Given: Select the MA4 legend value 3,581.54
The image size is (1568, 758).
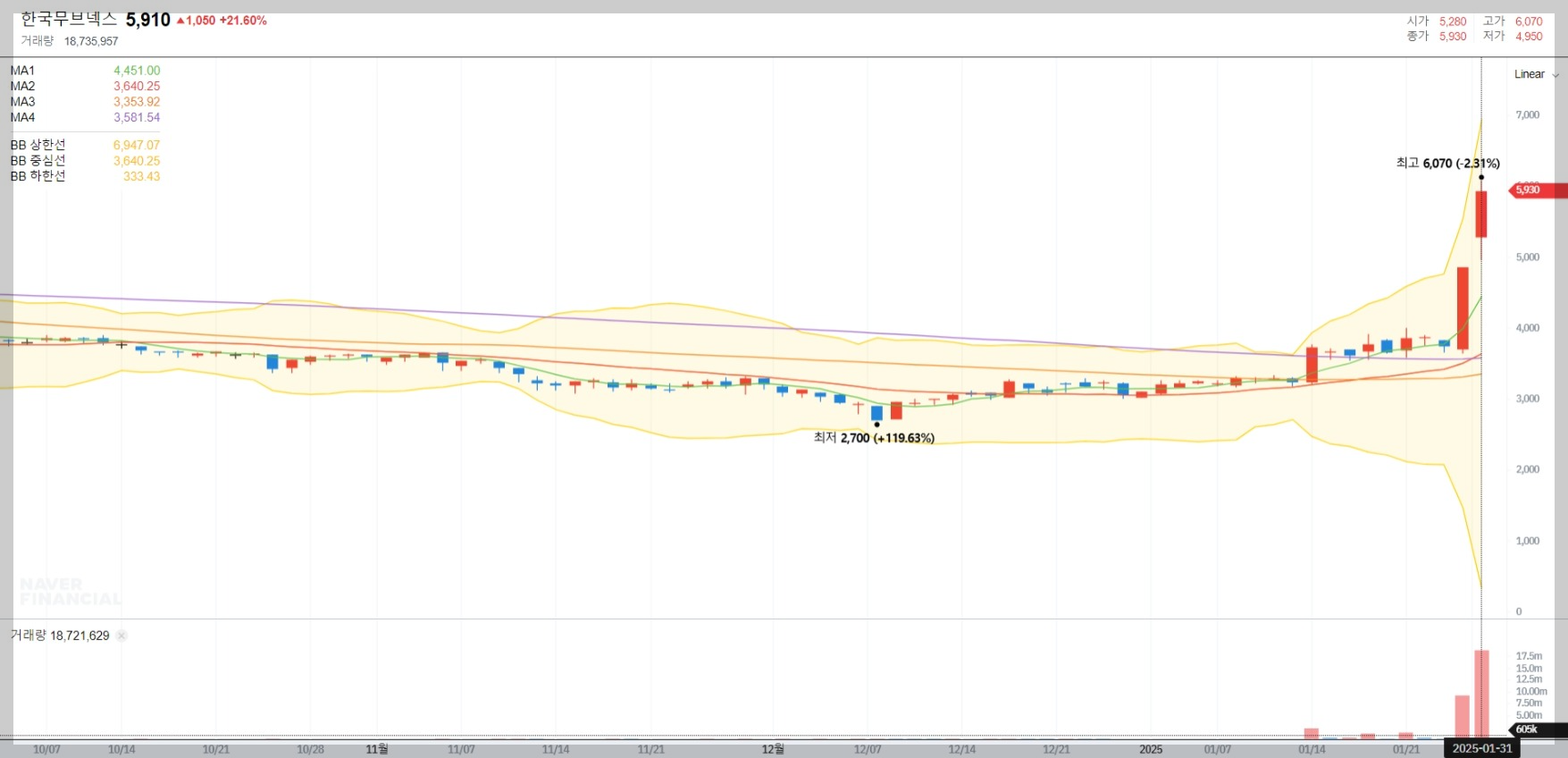Looking at the screenshot, I should [137, 117].
